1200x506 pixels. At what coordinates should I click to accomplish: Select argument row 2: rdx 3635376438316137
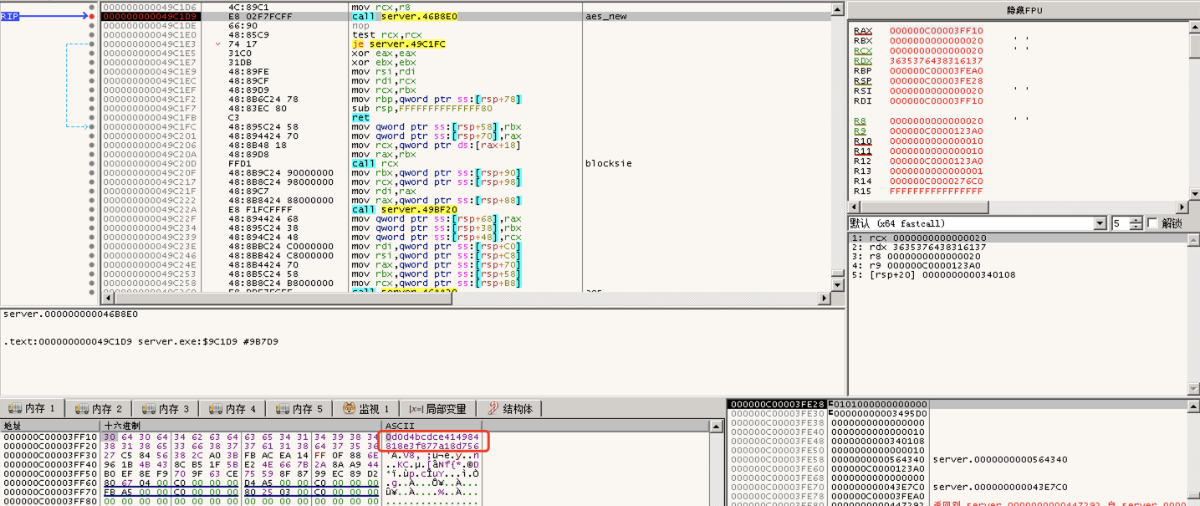pos(1015,247)
